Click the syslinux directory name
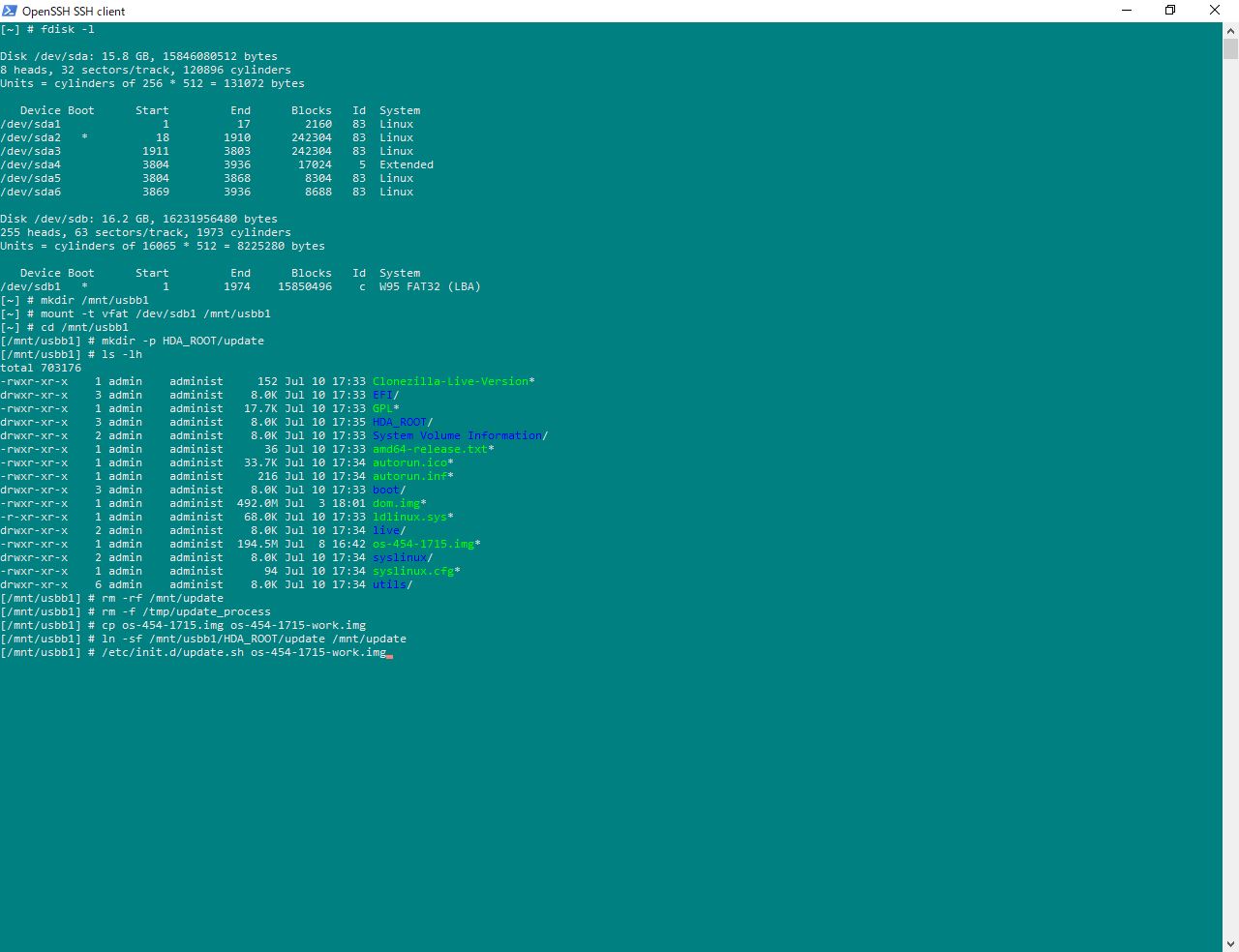The height and width of the screenshot is (952, 1239). (x=400, y=557)
